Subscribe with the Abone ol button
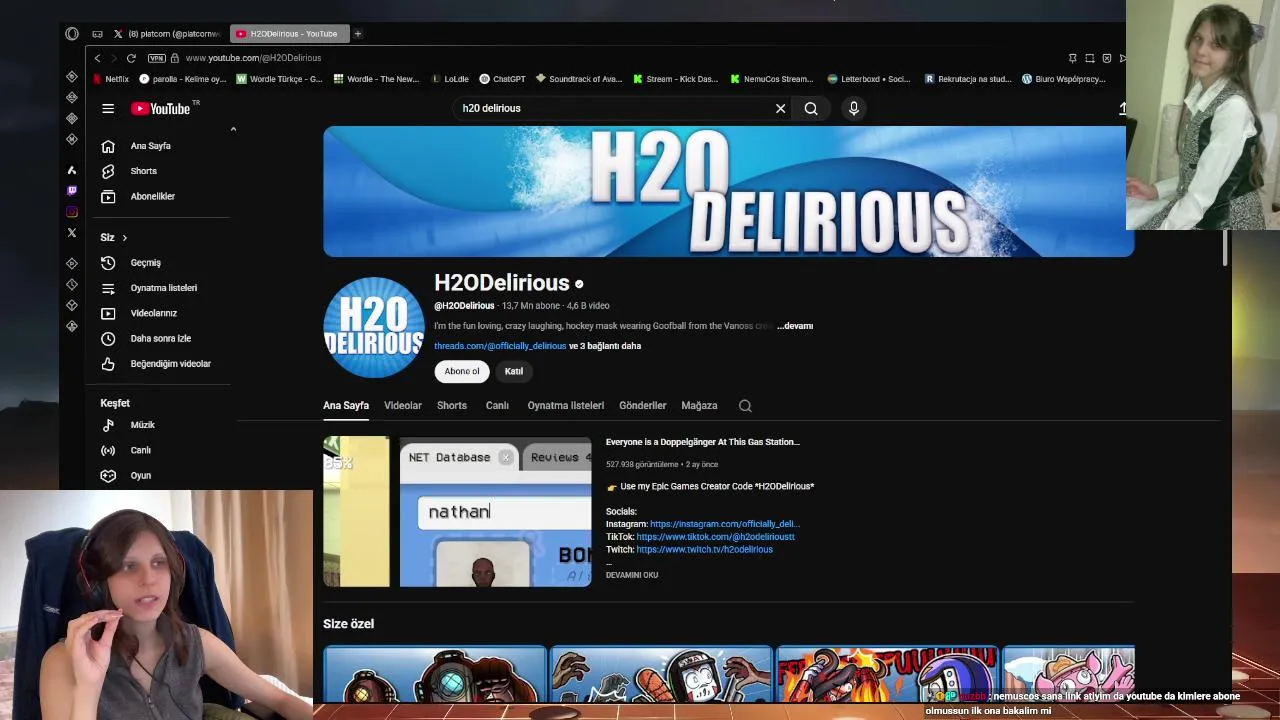 click(462, 371)
